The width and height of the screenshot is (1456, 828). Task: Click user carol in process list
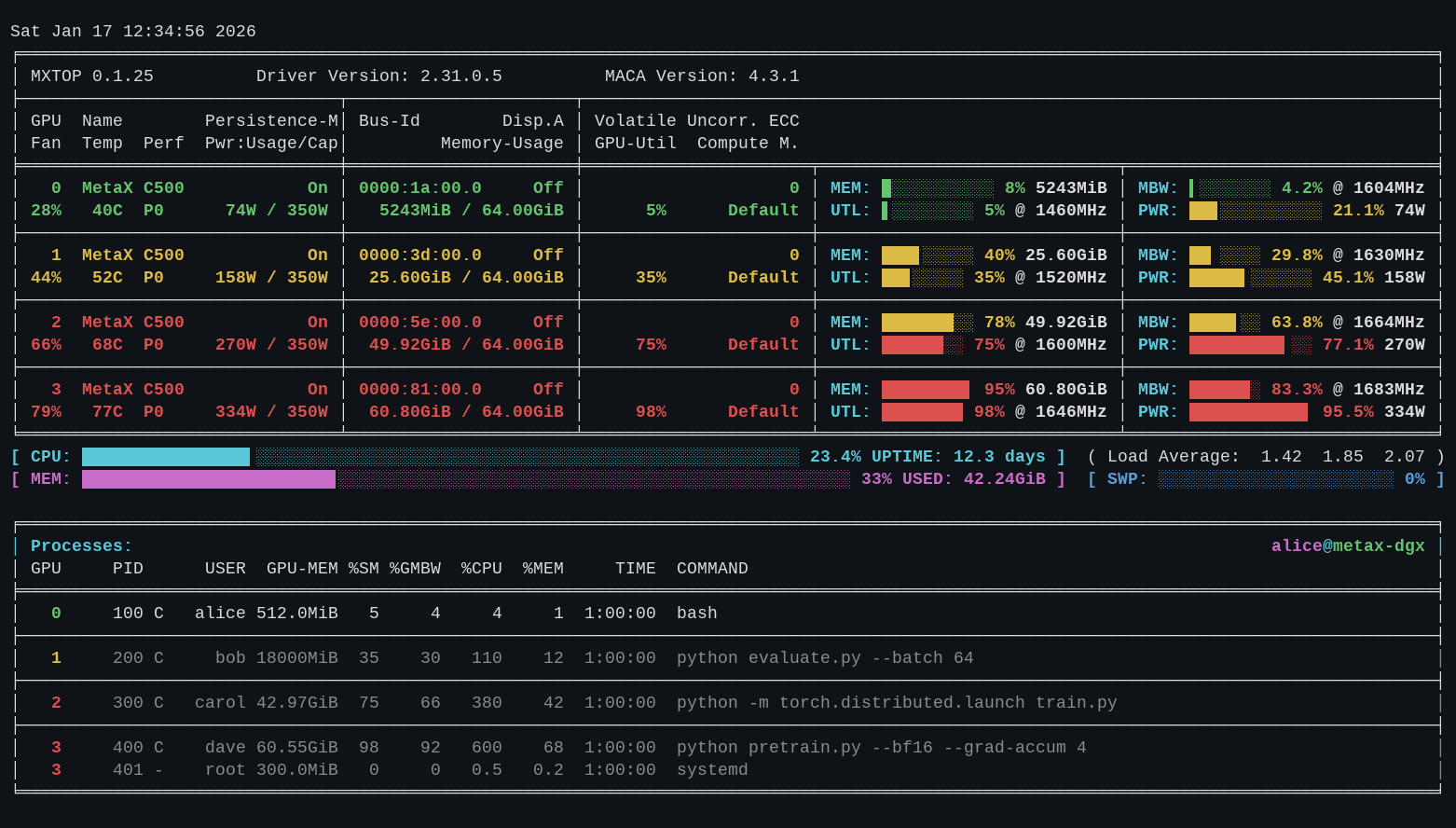pos(220,703)
